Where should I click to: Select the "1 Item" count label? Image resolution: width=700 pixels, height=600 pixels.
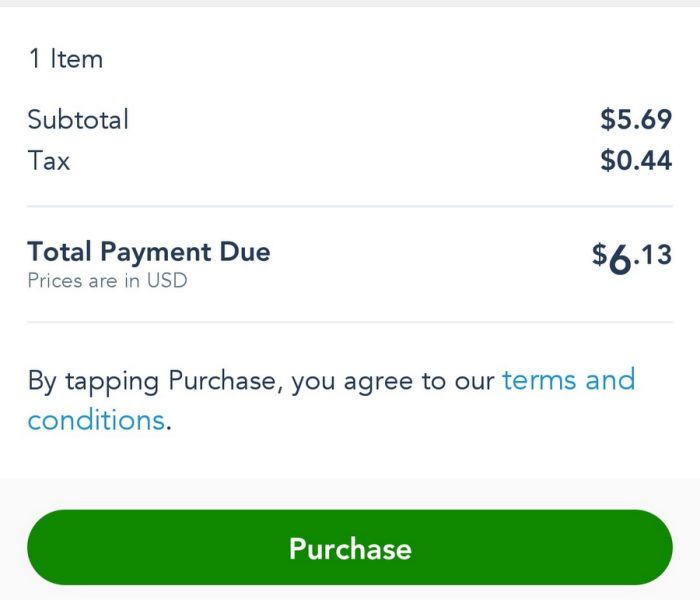[65, 59]
